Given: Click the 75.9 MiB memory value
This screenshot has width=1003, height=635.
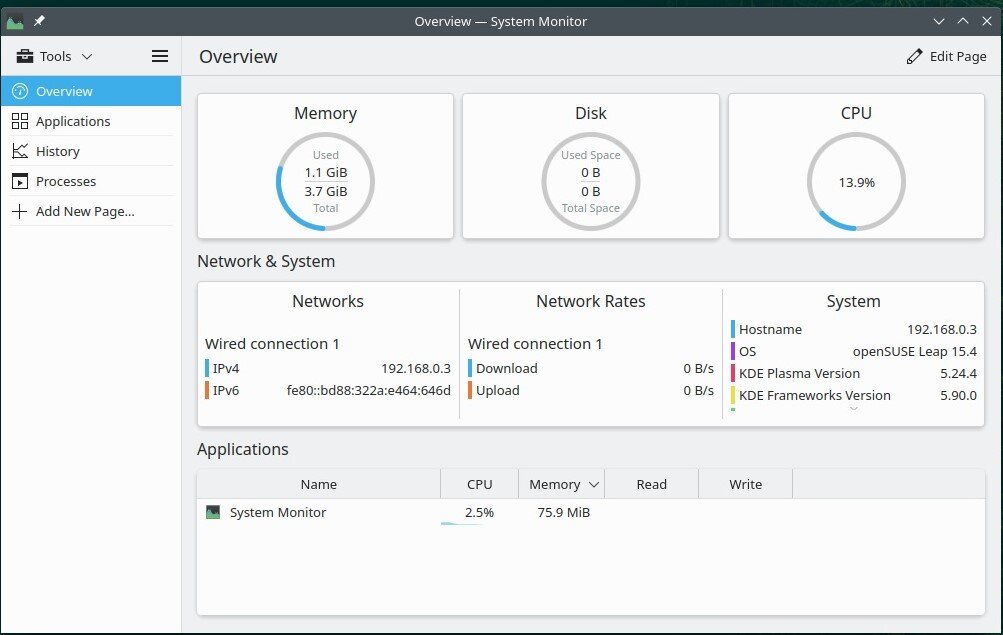Looking at the screenshot, I should [563, 512].
